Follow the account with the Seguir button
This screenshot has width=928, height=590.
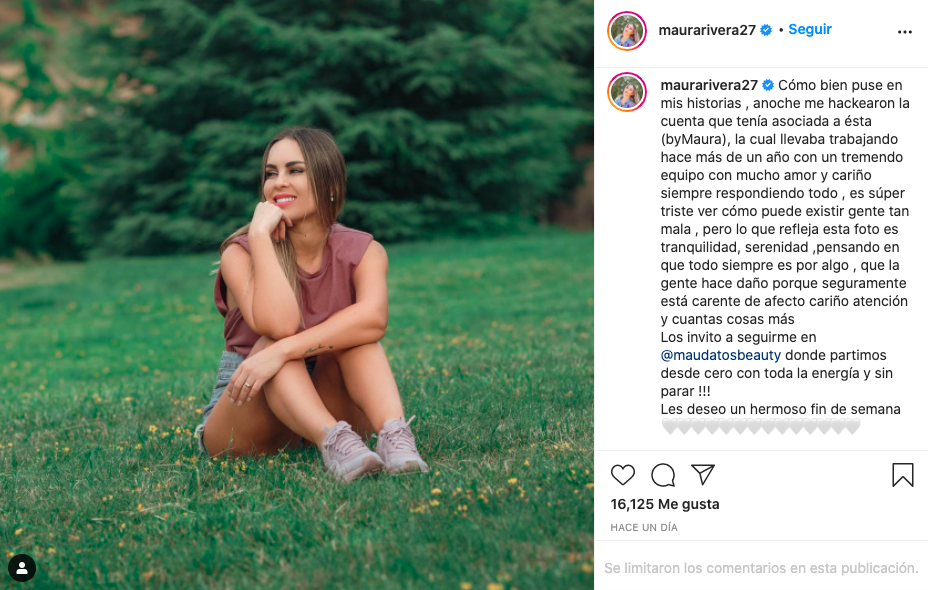pos(810,30)
